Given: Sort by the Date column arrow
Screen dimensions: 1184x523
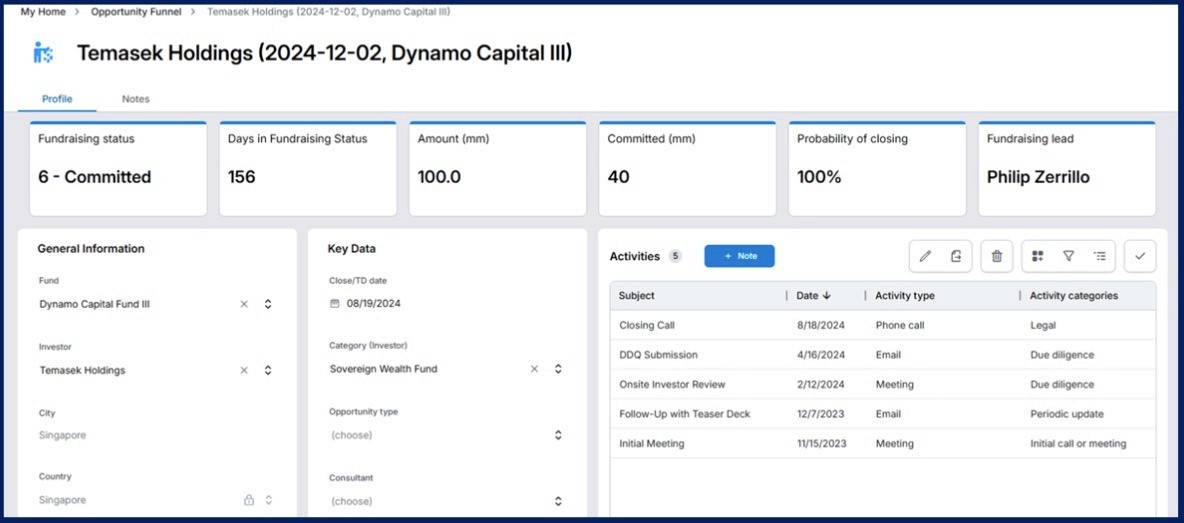Looking at the screenshot, I should tap(827, 296).
